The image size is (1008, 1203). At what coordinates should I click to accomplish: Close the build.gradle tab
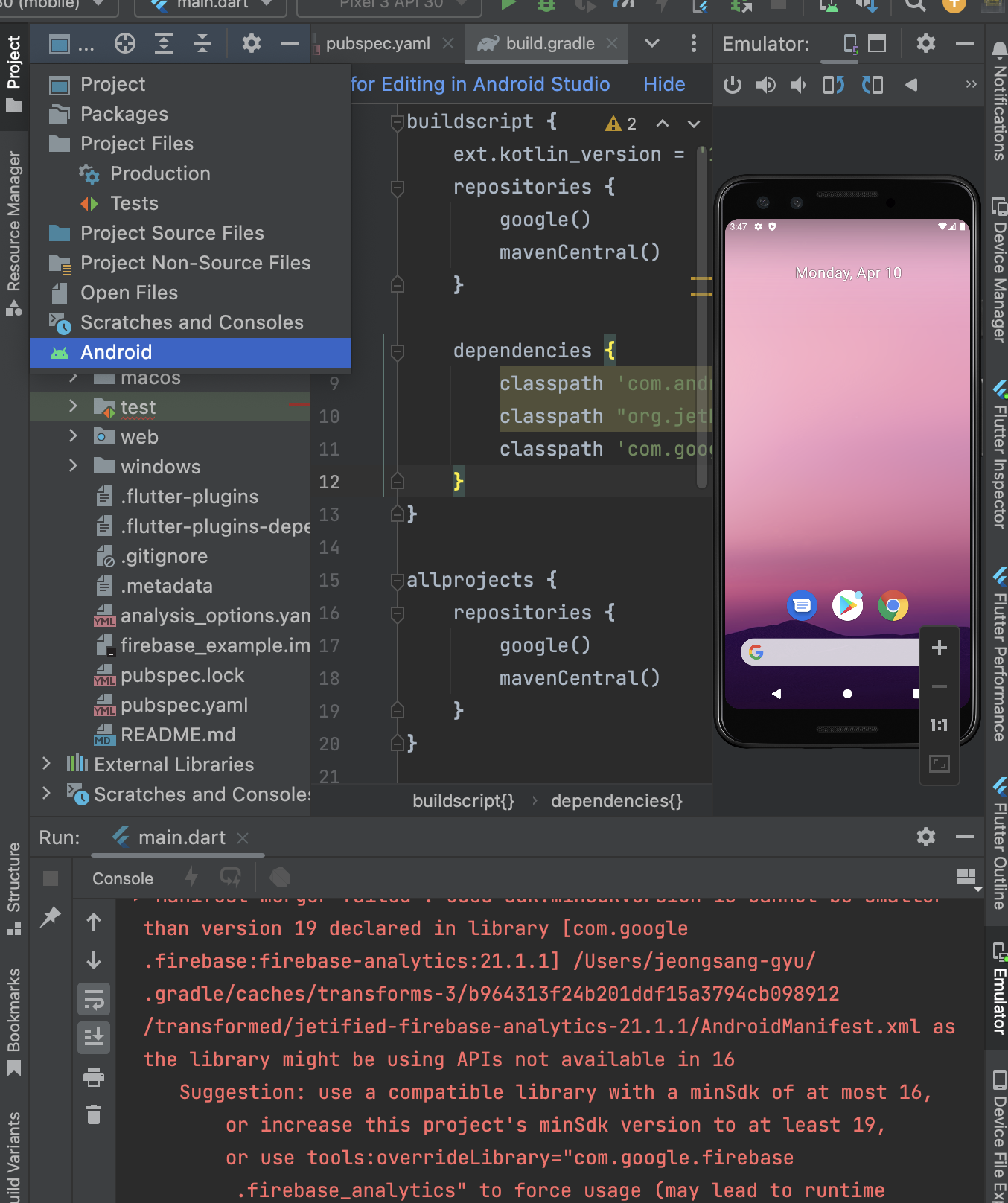(x=612, y=43)
